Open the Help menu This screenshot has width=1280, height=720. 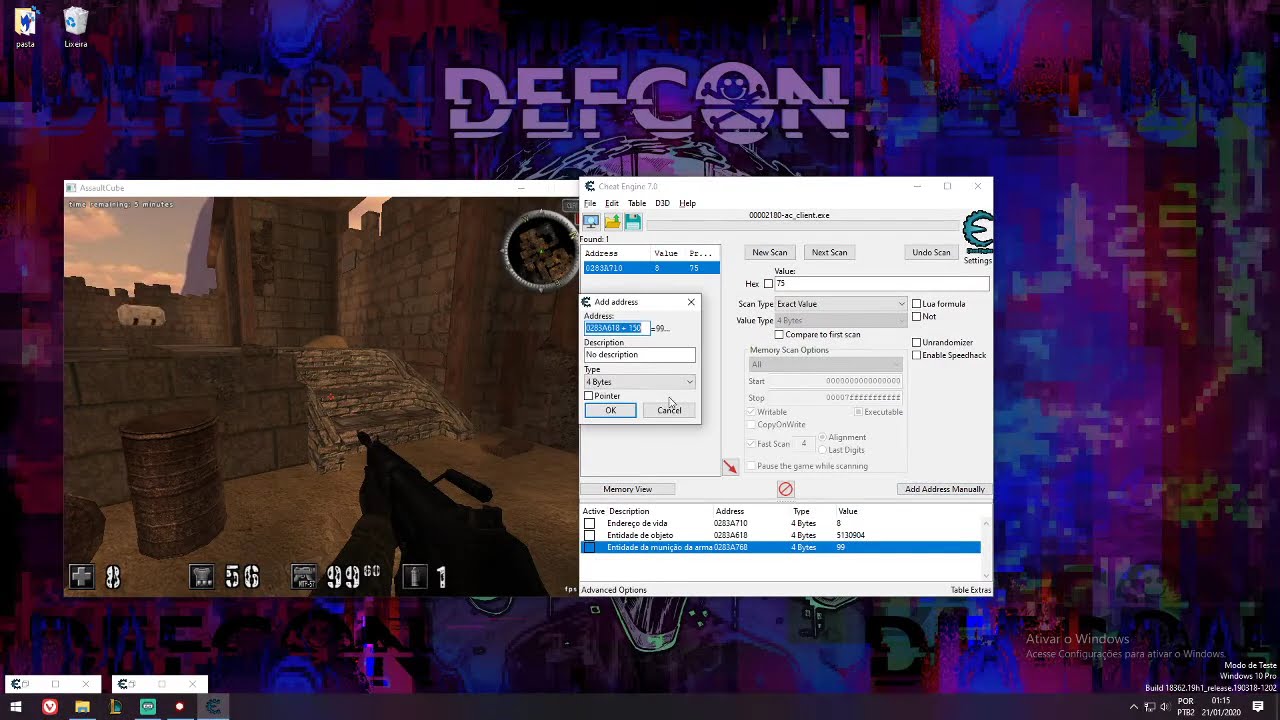[687, 203]
